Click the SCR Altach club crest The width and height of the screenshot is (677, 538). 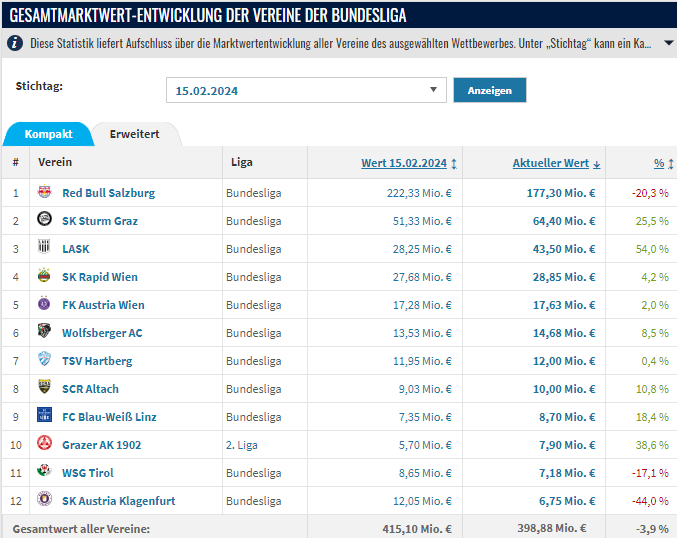(44, 387)
